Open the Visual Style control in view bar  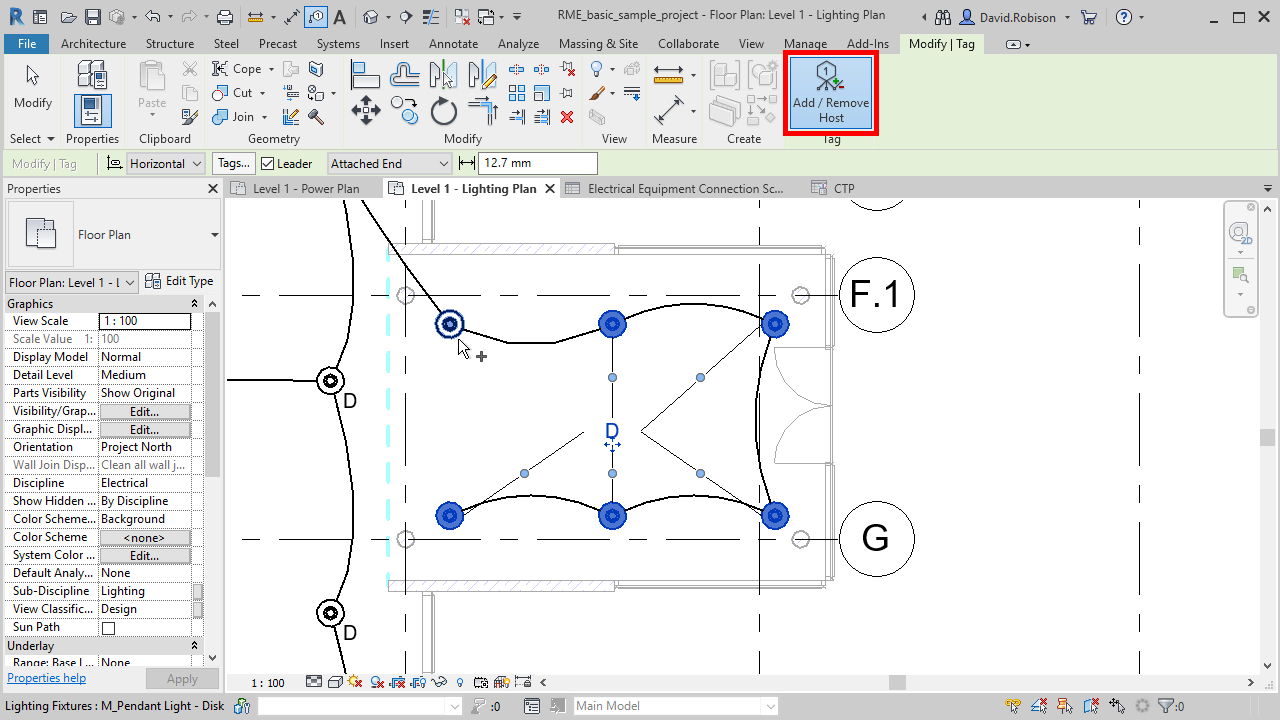pyautogui.click(x=335, y=682)
